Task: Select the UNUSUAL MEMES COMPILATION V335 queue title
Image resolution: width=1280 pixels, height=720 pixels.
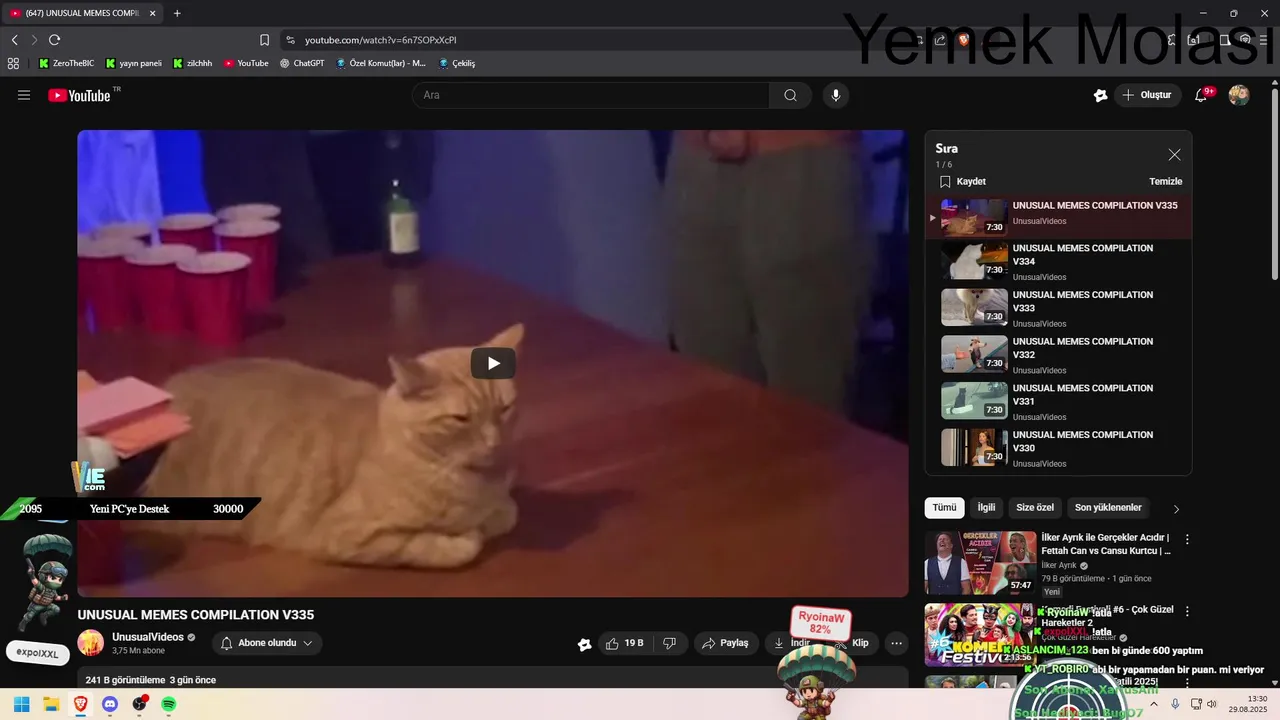Action: (x=1095, y=206)
